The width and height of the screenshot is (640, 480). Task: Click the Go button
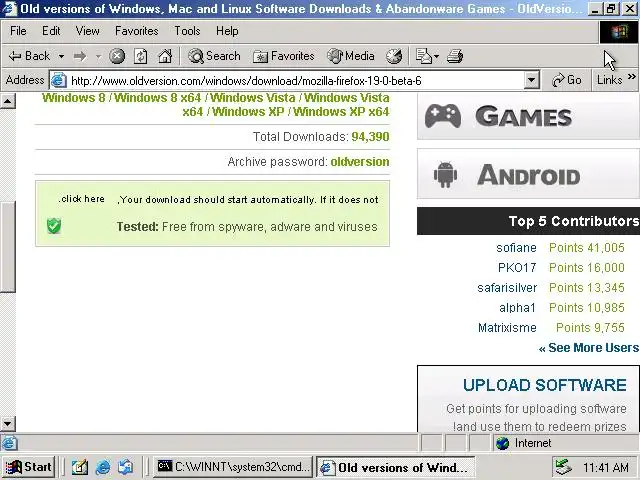click(x=567, y=80)
